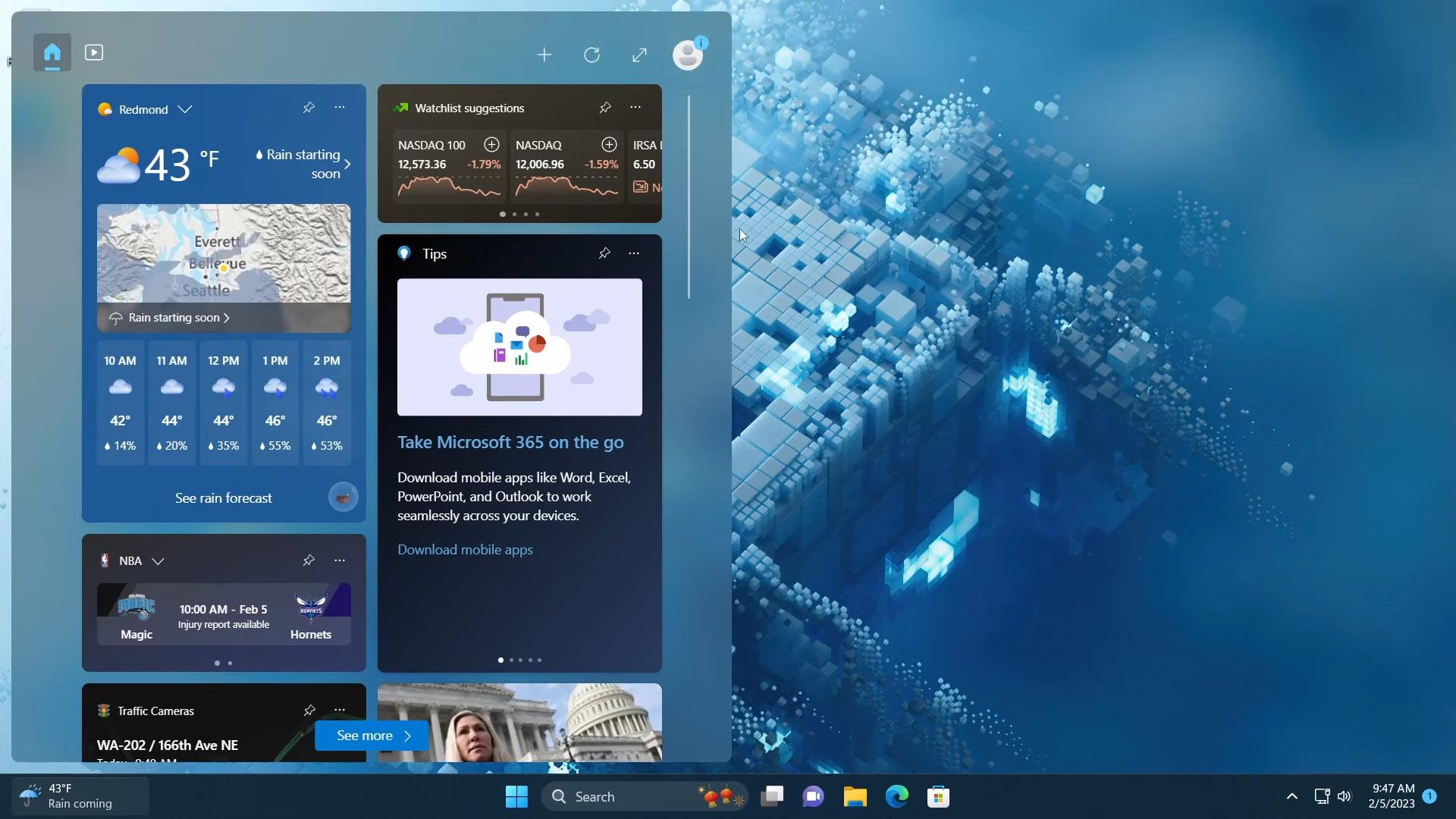Expand the NBA scores dropdown arrow
This screenshot has height=819, width=1456.
[x=159, y=561]
